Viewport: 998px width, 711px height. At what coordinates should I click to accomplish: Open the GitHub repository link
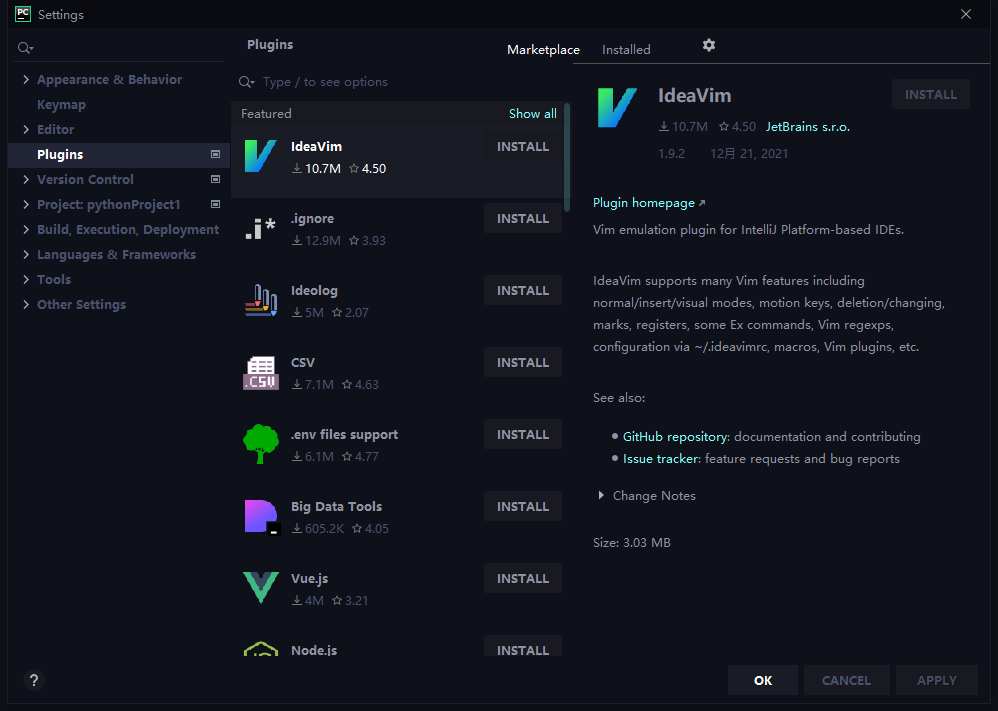tap(675, 437)
